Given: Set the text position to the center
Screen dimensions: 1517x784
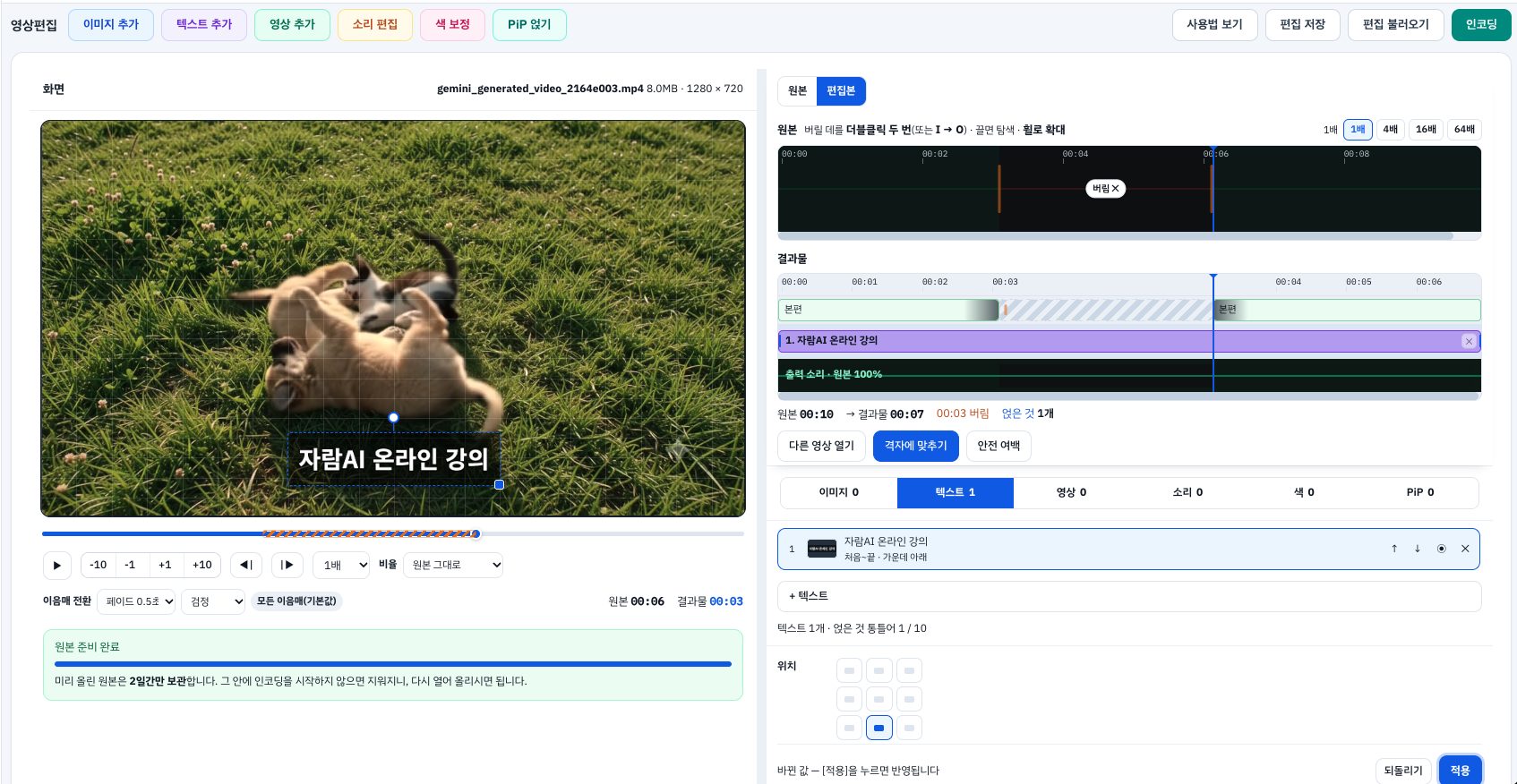Looking at the screenshot, I should click(x=879, y=699).
